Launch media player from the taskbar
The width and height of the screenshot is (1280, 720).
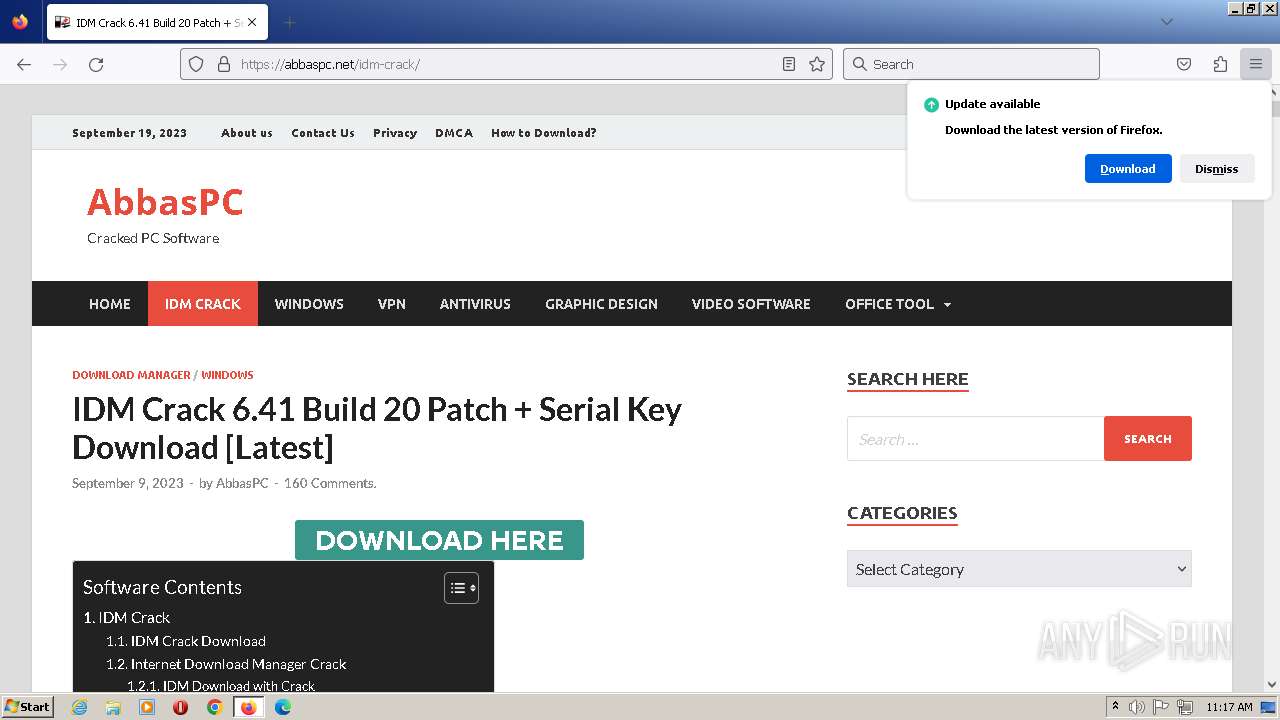point(147,707)
